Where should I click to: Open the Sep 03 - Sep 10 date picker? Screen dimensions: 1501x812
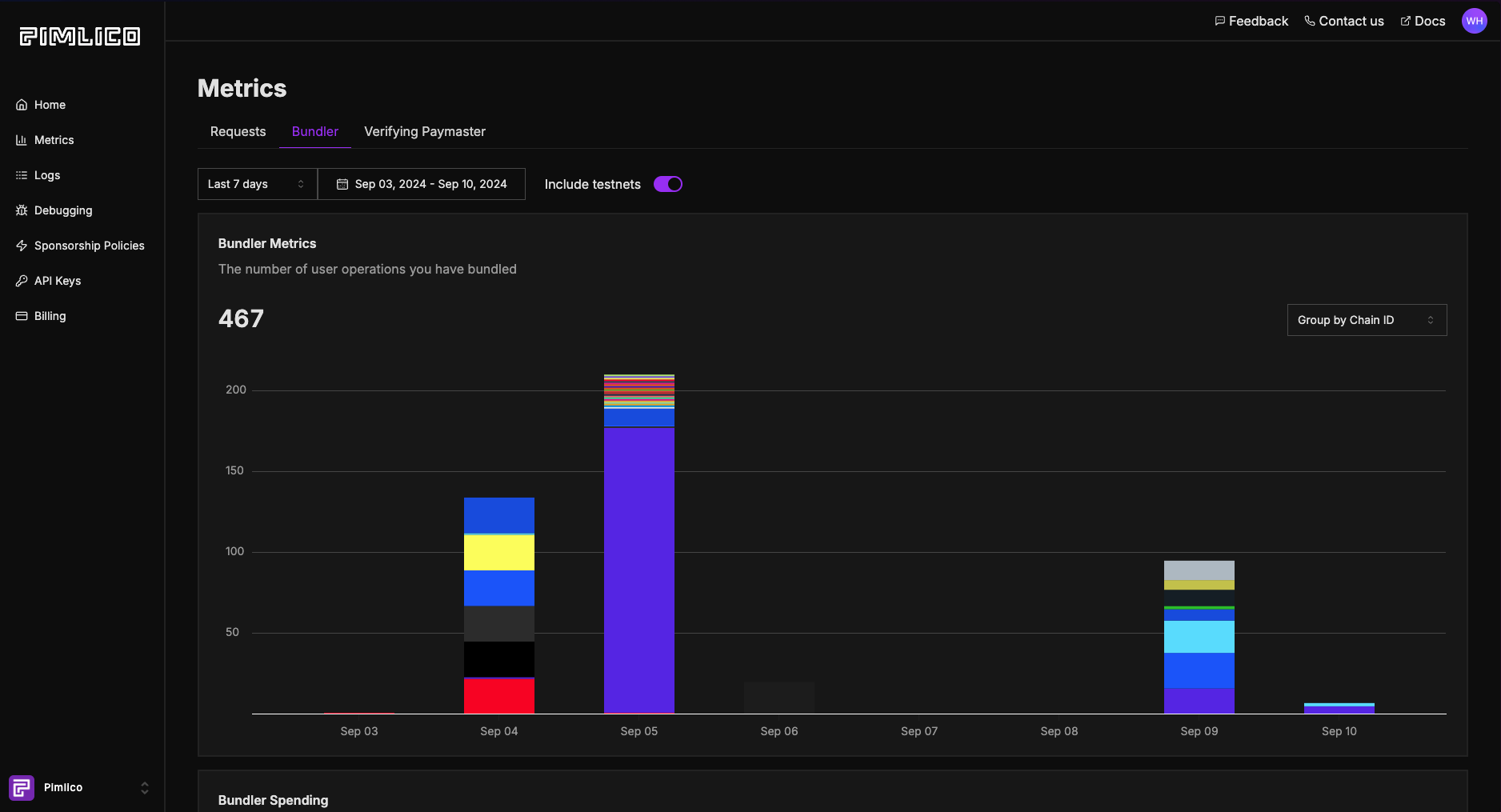[422, 184]
